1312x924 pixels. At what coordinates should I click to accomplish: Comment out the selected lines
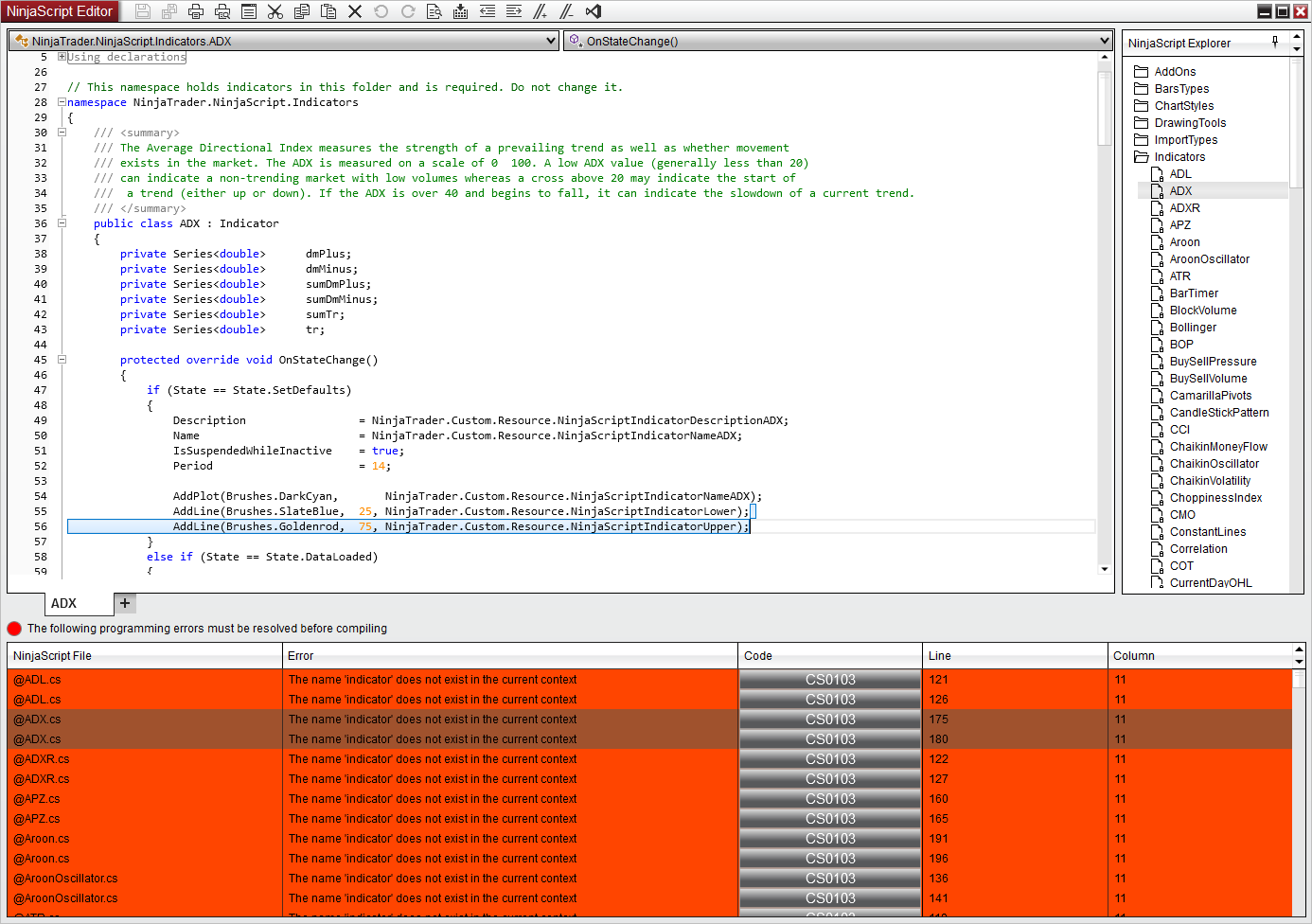pos(540,11)
